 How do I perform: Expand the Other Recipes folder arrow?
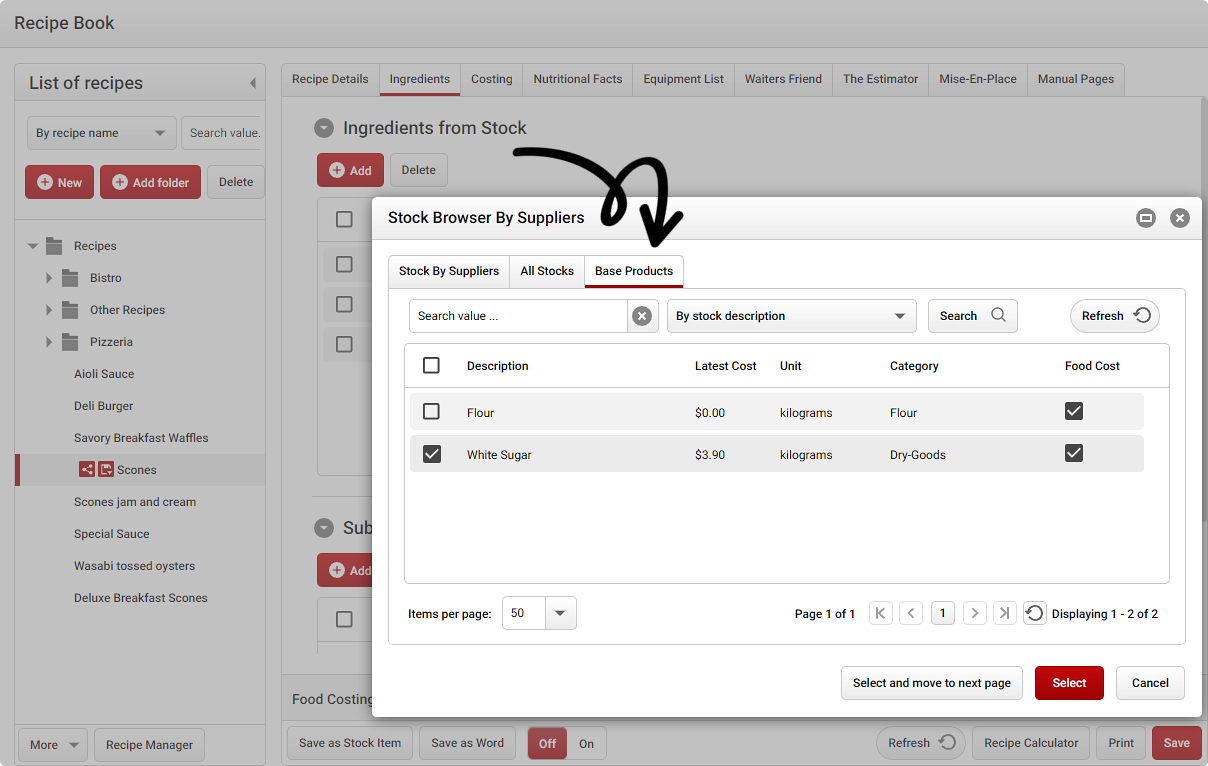(48, 310)
